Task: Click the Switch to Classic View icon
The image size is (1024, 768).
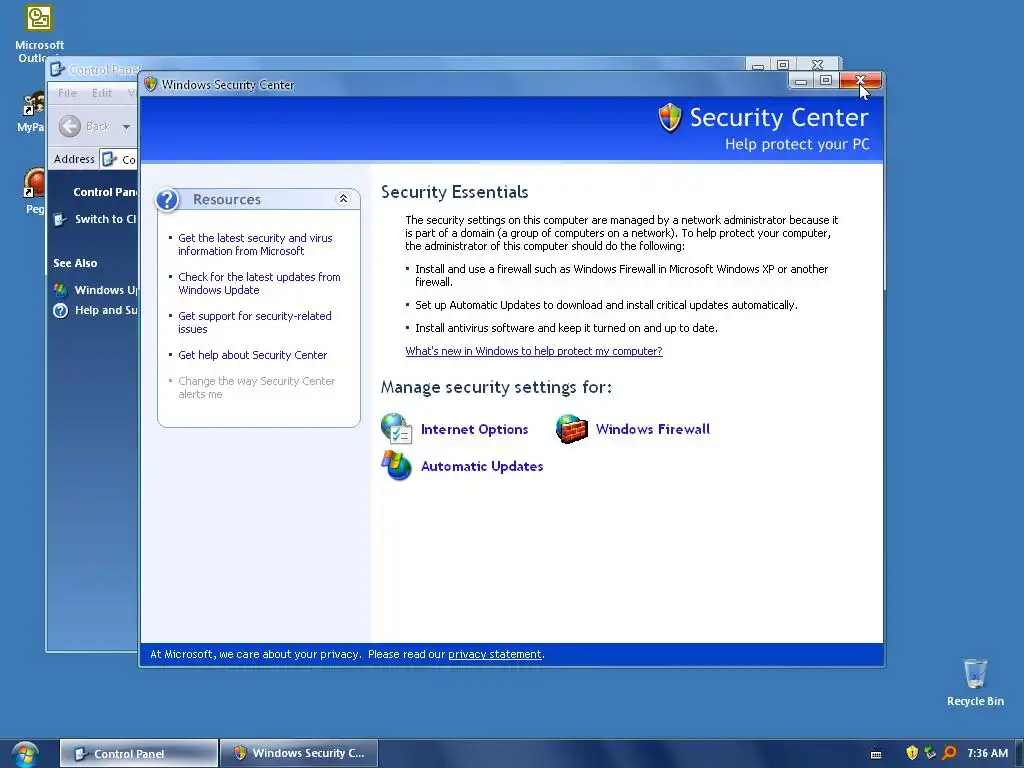Action: tap(61, 219)
